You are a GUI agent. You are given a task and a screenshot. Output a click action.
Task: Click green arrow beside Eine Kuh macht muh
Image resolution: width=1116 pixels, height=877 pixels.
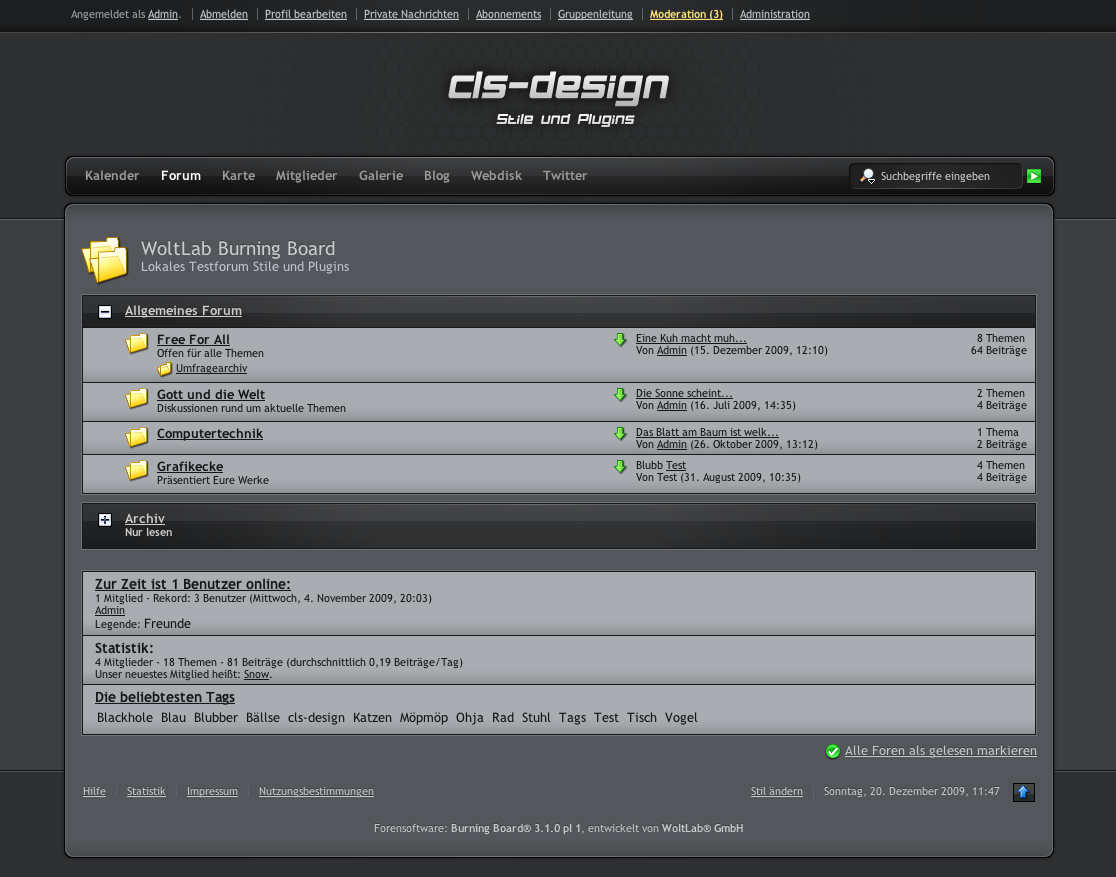[x=620, y=340]
